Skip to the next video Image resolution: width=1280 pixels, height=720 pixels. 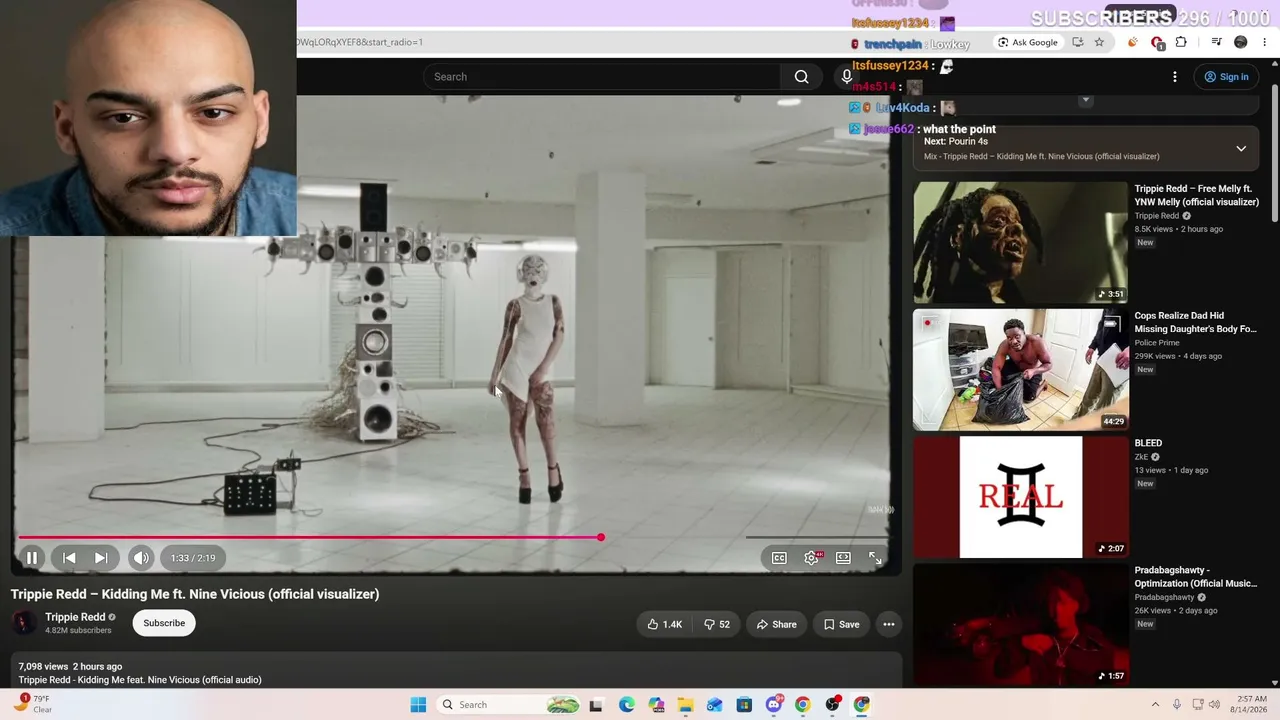(101, 558)
